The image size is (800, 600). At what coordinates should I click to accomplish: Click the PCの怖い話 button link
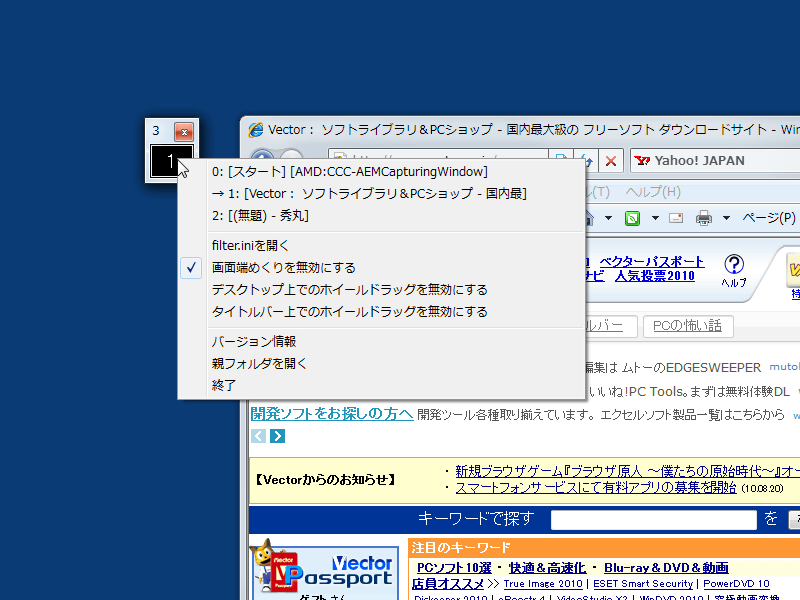[688, 326]
